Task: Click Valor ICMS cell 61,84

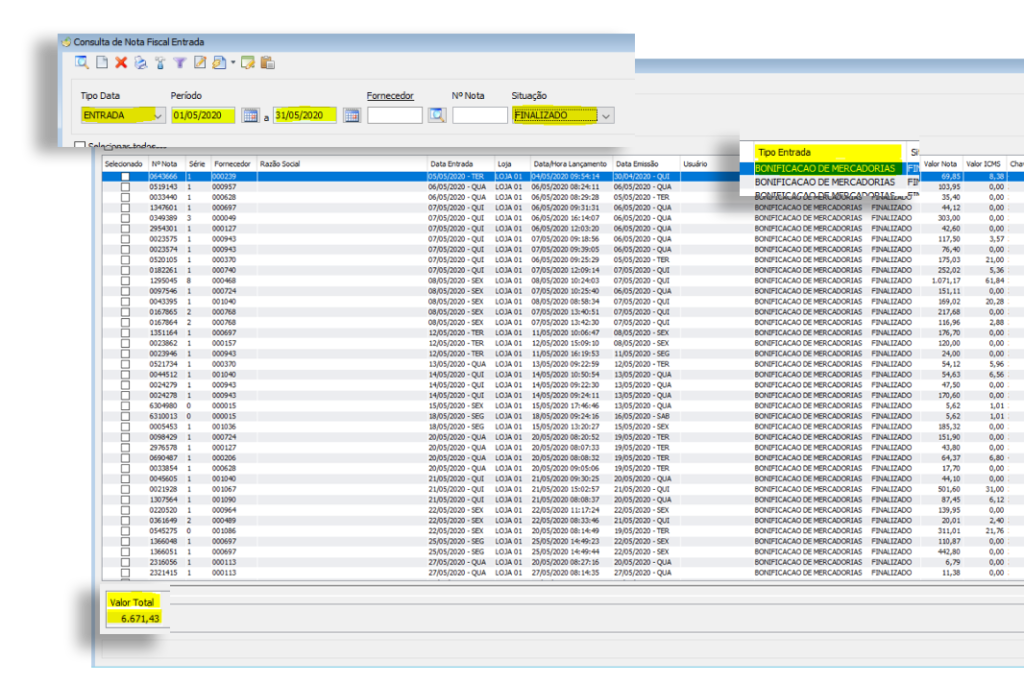Action: [x=995, y=281]
